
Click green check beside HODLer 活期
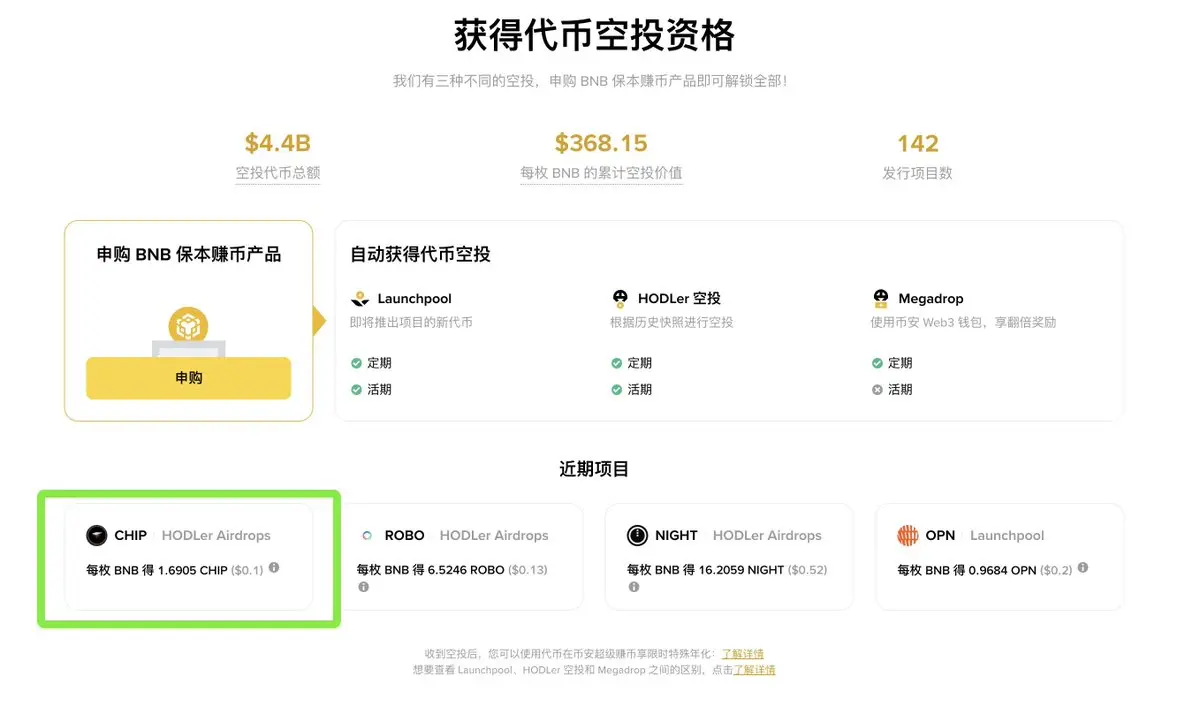[x=617, y=389]
